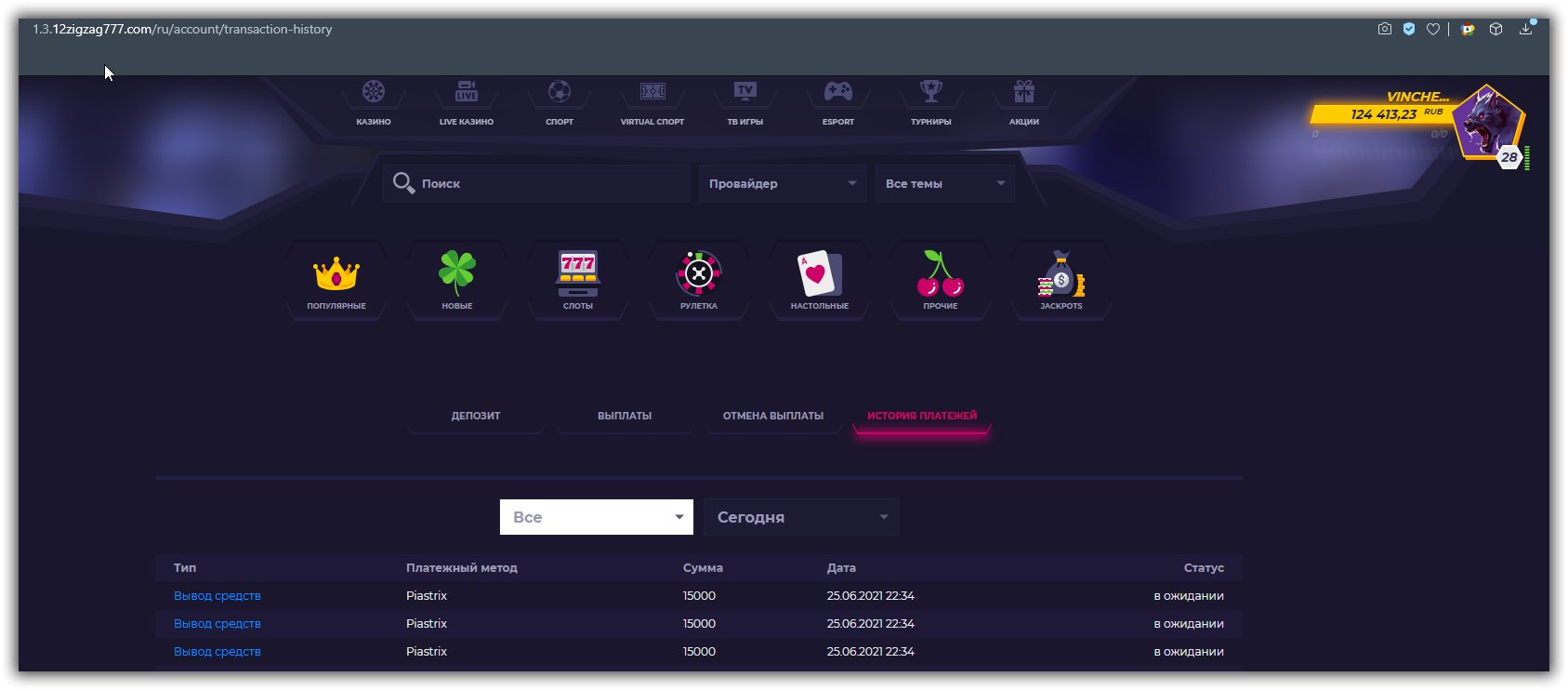Click the browser address bar URL
The image size is (1568, 690).
(x=182, y=30)
